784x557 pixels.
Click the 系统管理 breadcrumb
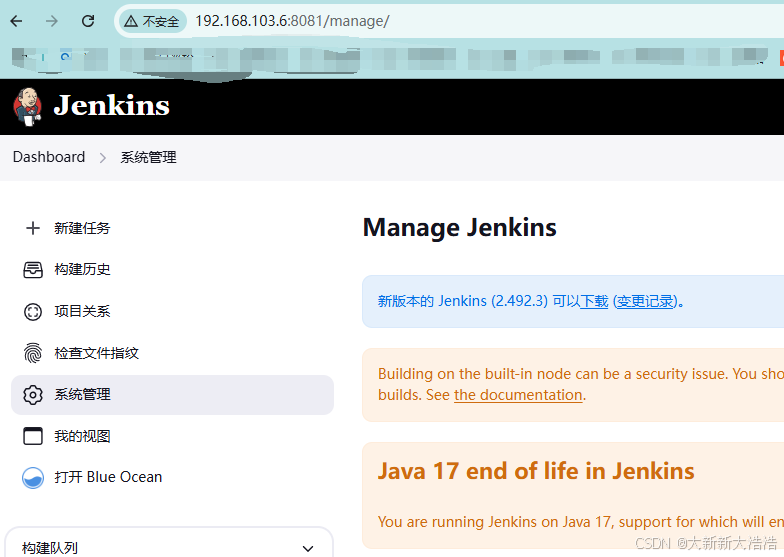tap(148, 158)
